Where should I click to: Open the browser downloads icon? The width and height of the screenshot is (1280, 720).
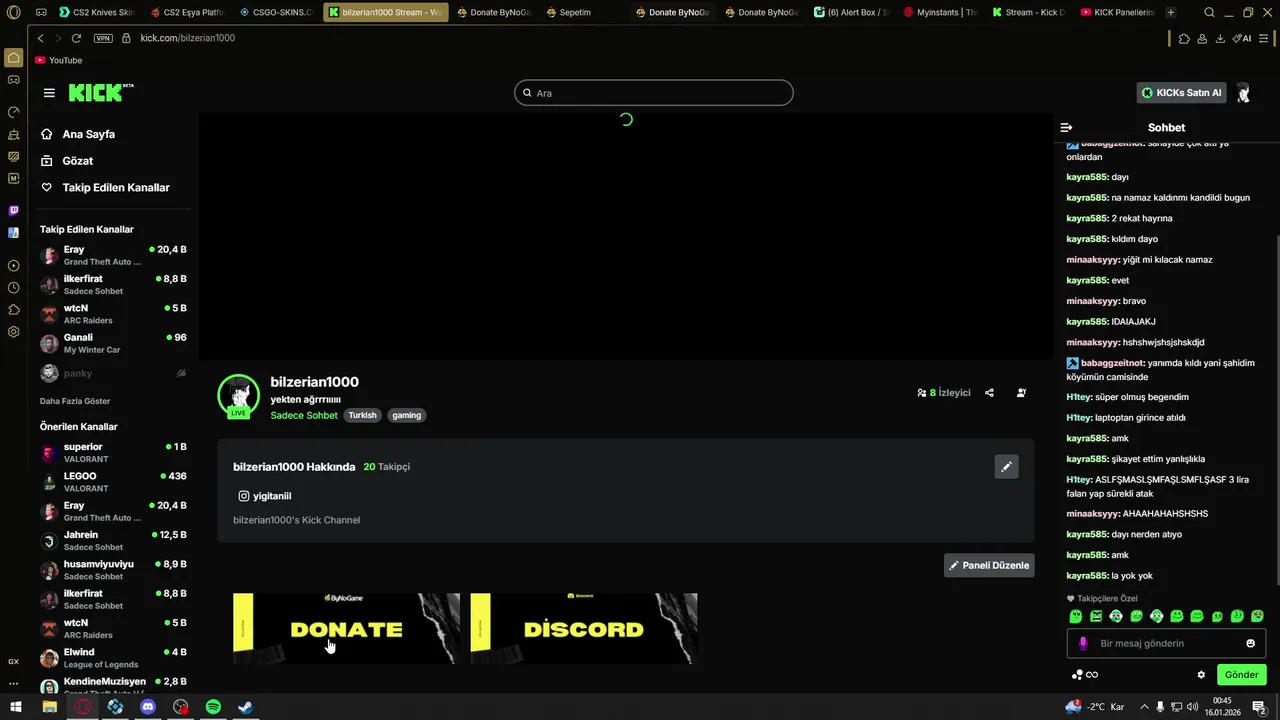click(x=1220, y=38)
